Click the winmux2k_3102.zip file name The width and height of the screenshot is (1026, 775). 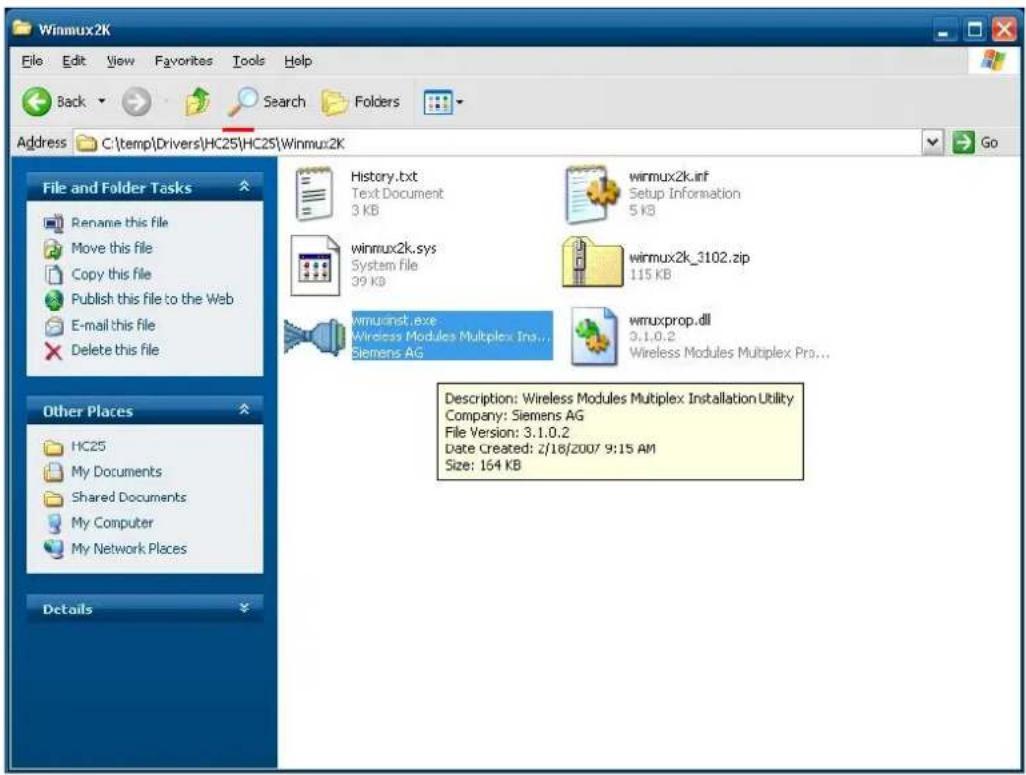689,257
